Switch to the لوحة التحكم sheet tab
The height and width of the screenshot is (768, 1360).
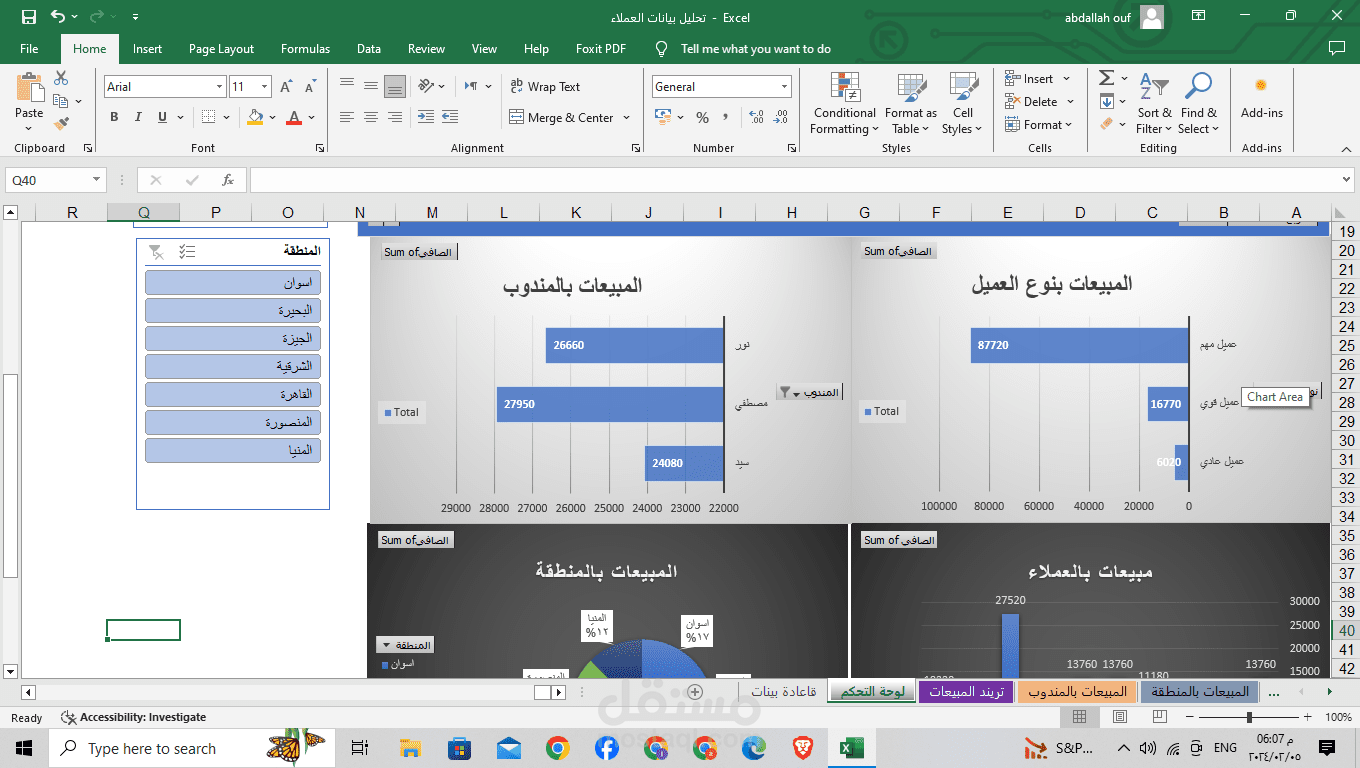click(x=872, y=692)
